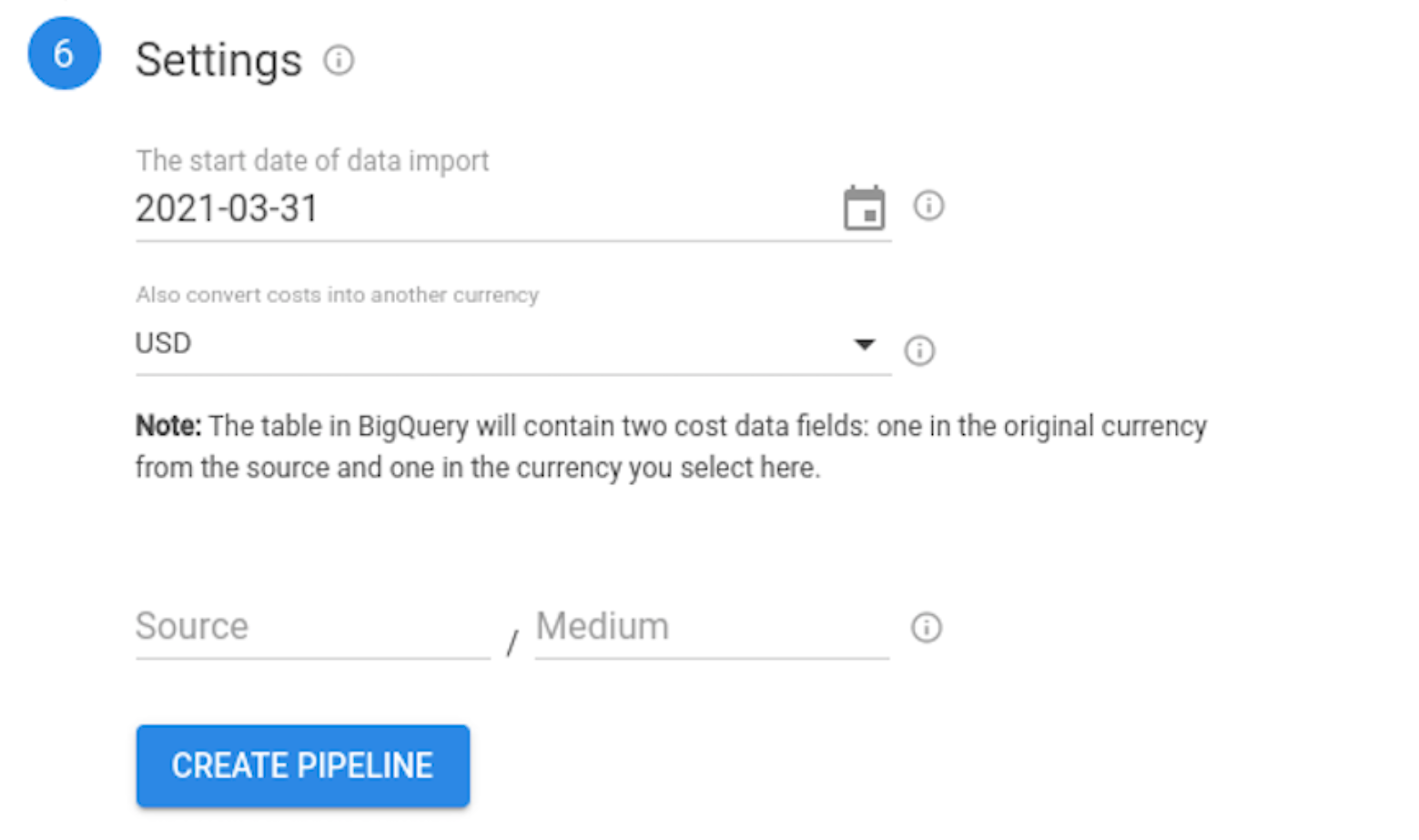The width and height of the screenshot is (1419, 840).
Task: Click info icon next to calendar icon
Action: tap(928, 205)
